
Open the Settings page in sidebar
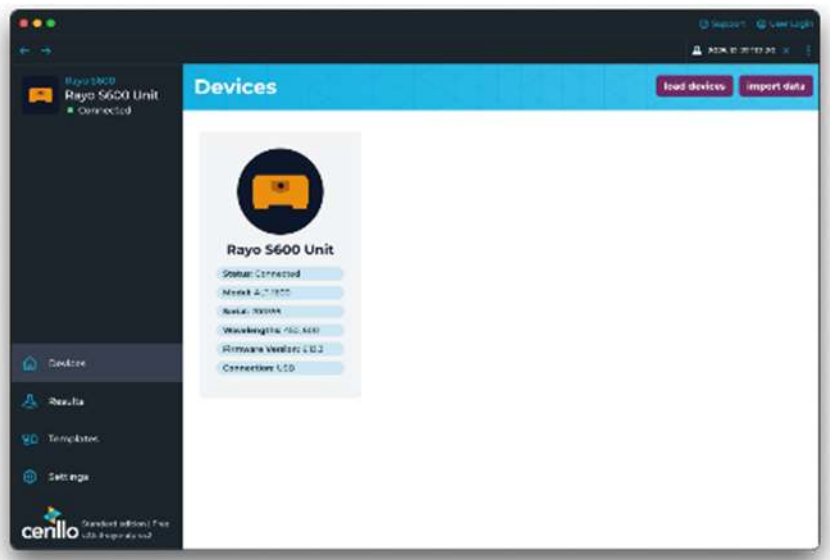click(x=96, y=477)
